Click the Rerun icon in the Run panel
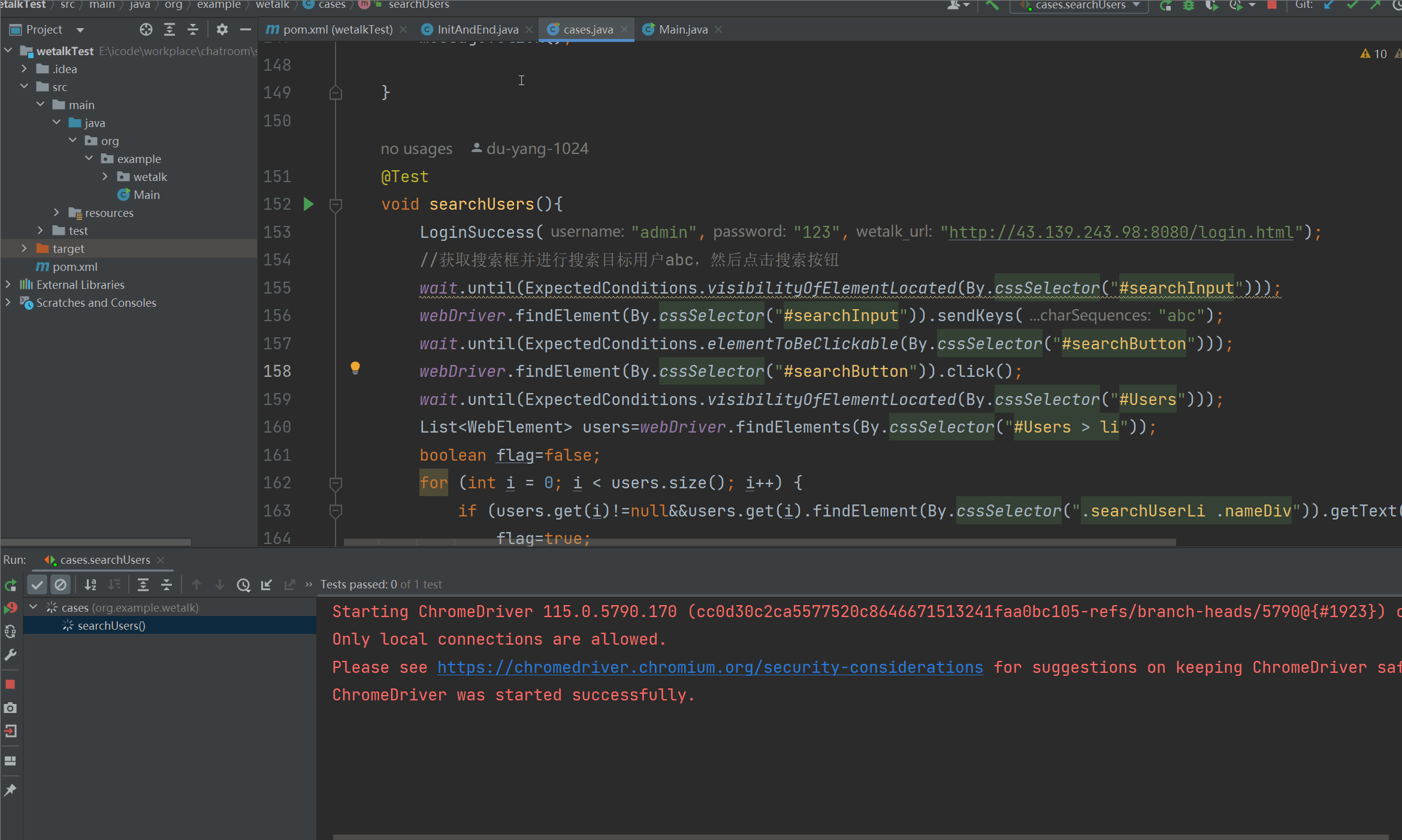This screenshot has width=1402, height=840. point(11,585)
